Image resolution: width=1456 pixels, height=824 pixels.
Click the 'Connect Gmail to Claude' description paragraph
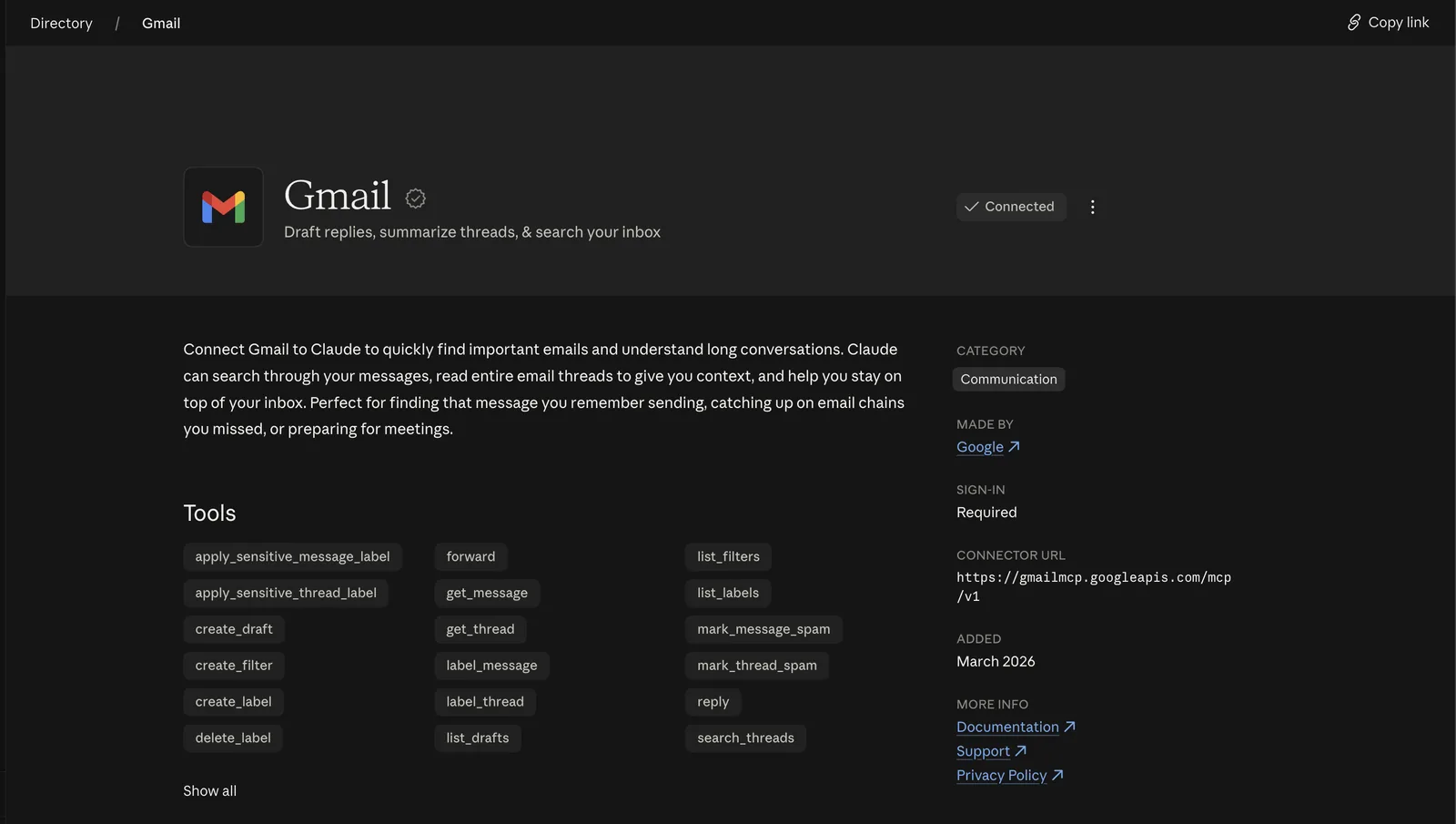(544, 389)
